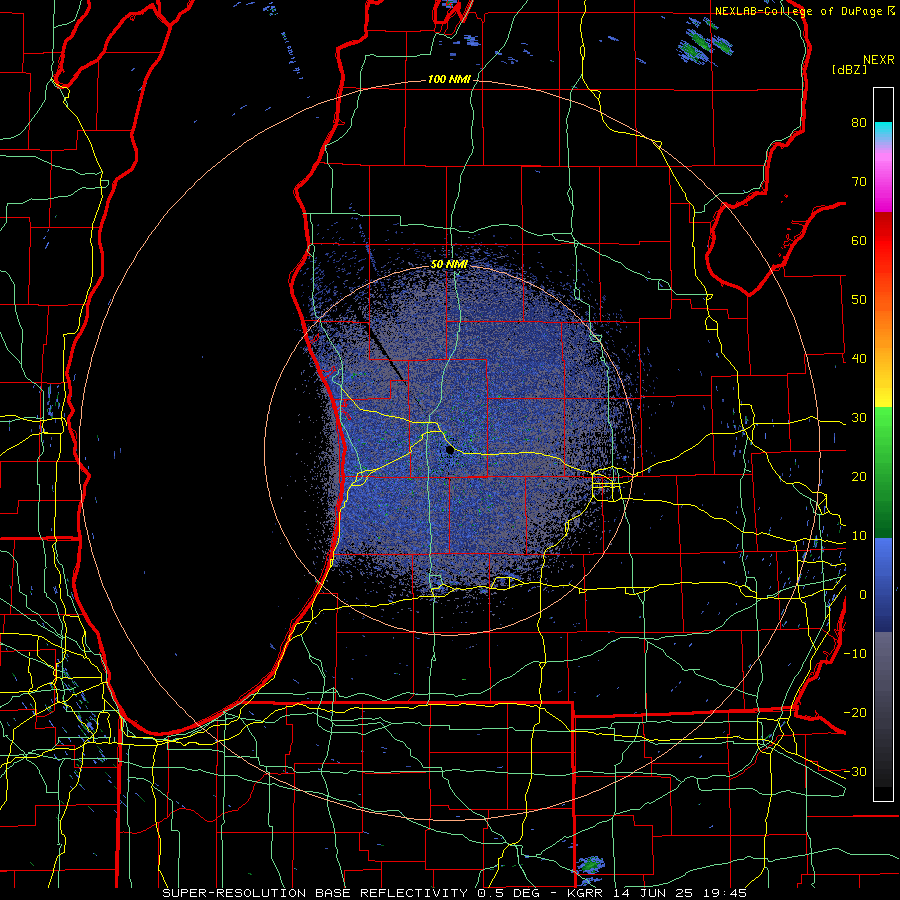Click the '10' value on dBZ scale
Screen dimensions: 900x900
point(859,536)
